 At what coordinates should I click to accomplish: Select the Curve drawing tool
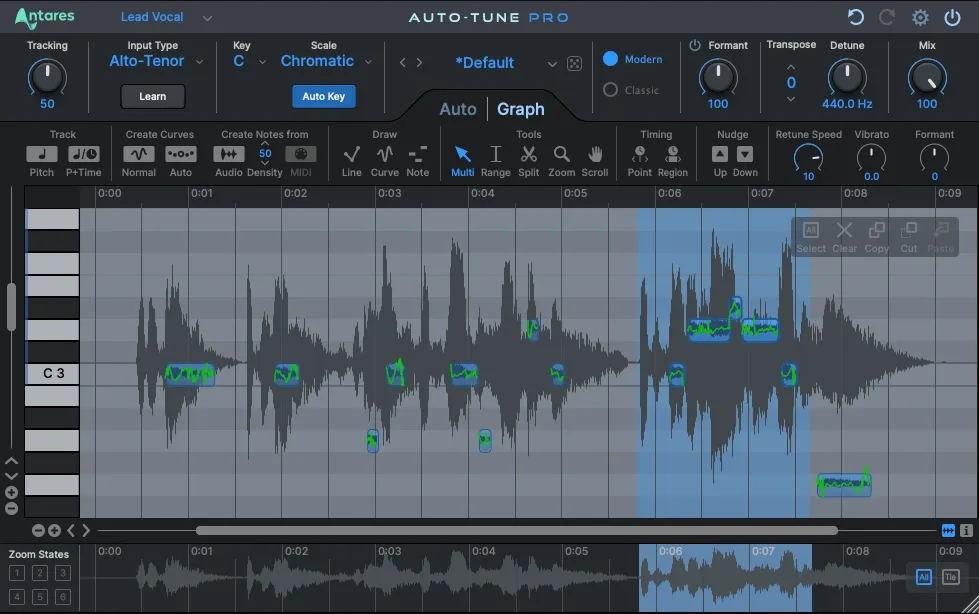pyautogui.click(x=384, y=157)
